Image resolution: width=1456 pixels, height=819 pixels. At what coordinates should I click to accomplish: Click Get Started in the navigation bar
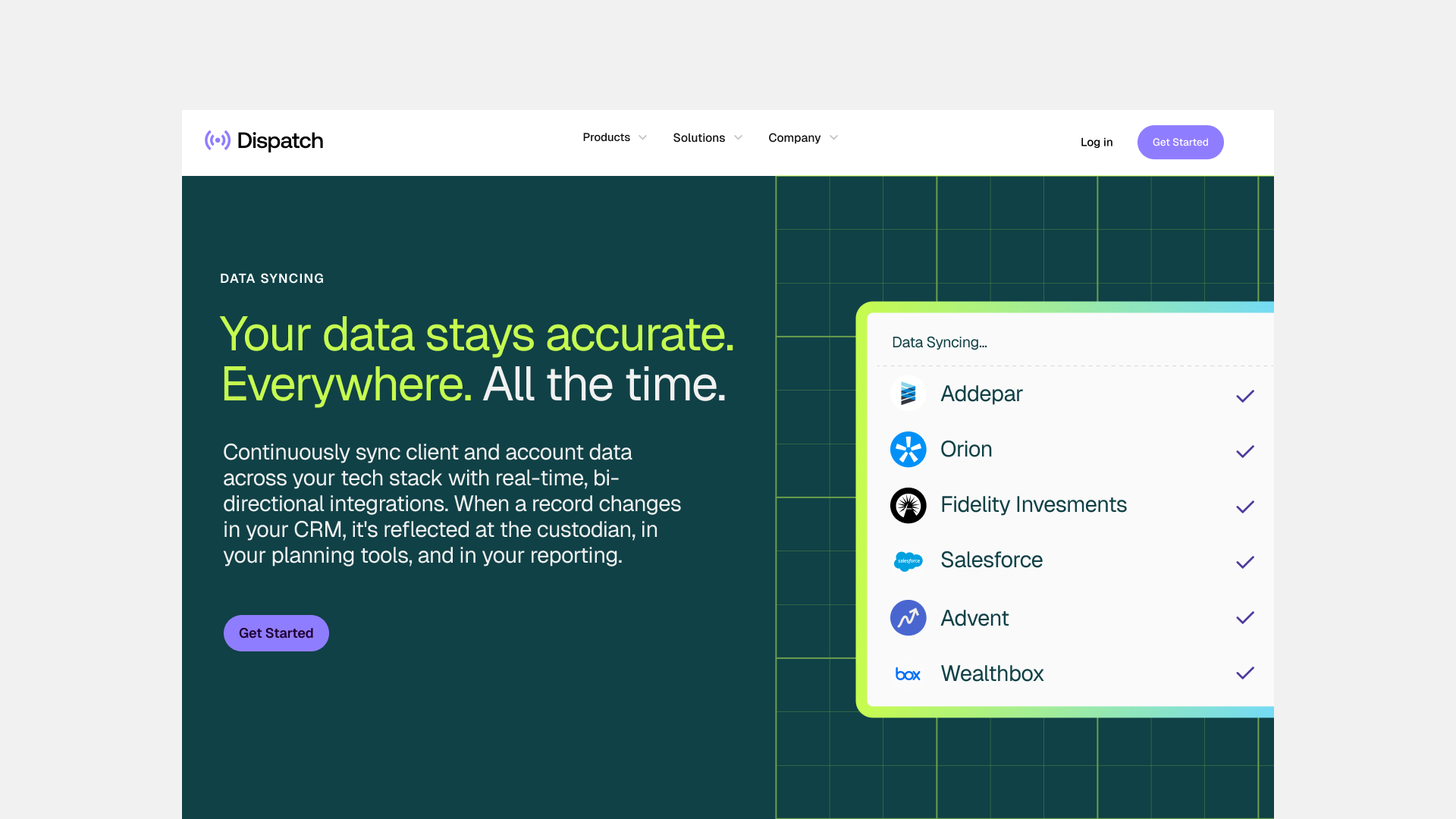point(1180,142)
